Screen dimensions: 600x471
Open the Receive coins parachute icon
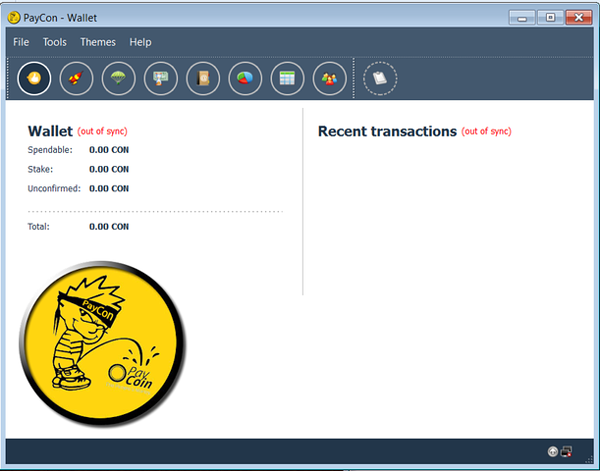point(119,78)
